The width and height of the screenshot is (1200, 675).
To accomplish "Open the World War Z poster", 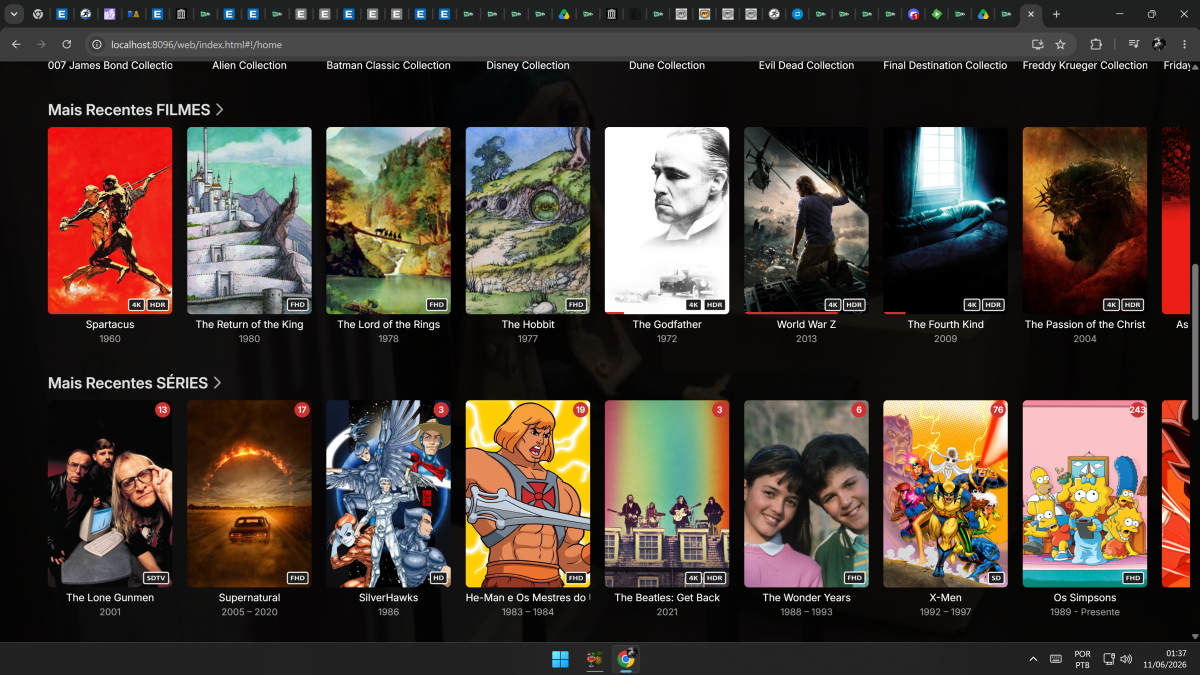I will pos(806,220).
